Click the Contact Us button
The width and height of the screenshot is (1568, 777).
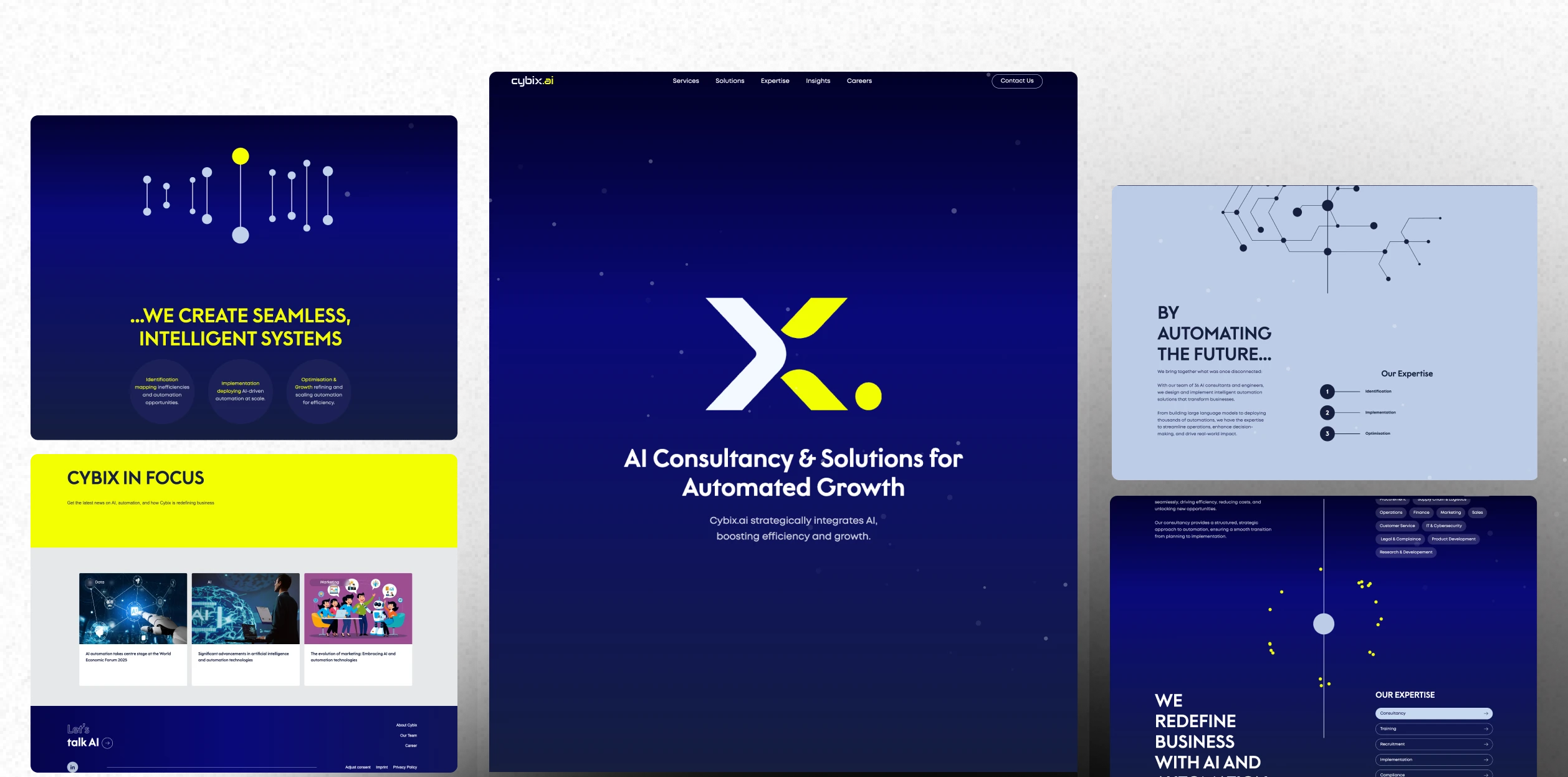pyautogui.click(x=1016, y=81)
